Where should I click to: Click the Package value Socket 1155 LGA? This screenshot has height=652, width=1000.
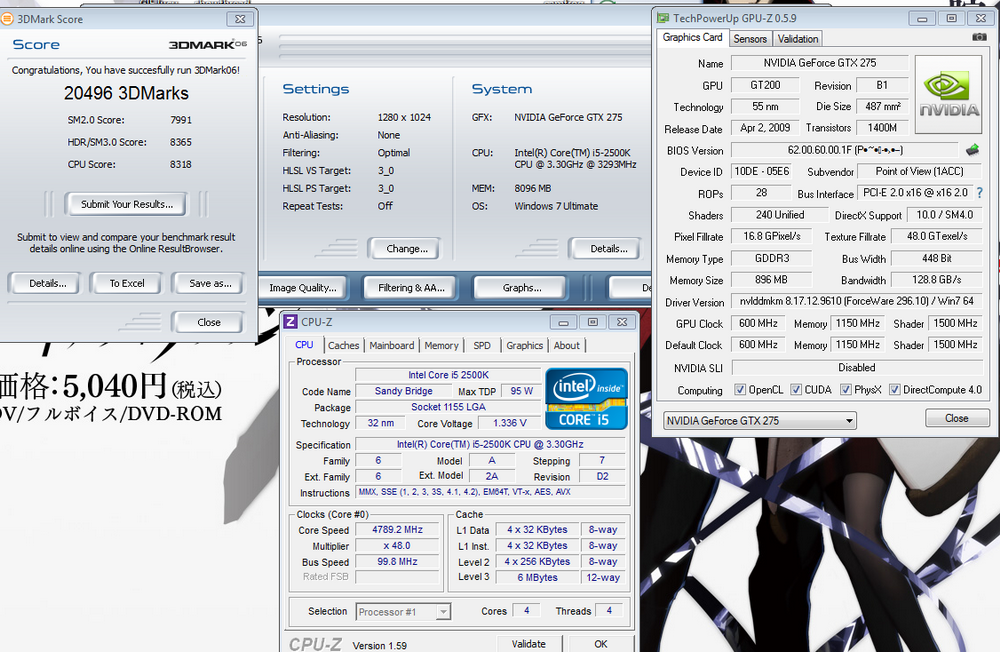448,407
